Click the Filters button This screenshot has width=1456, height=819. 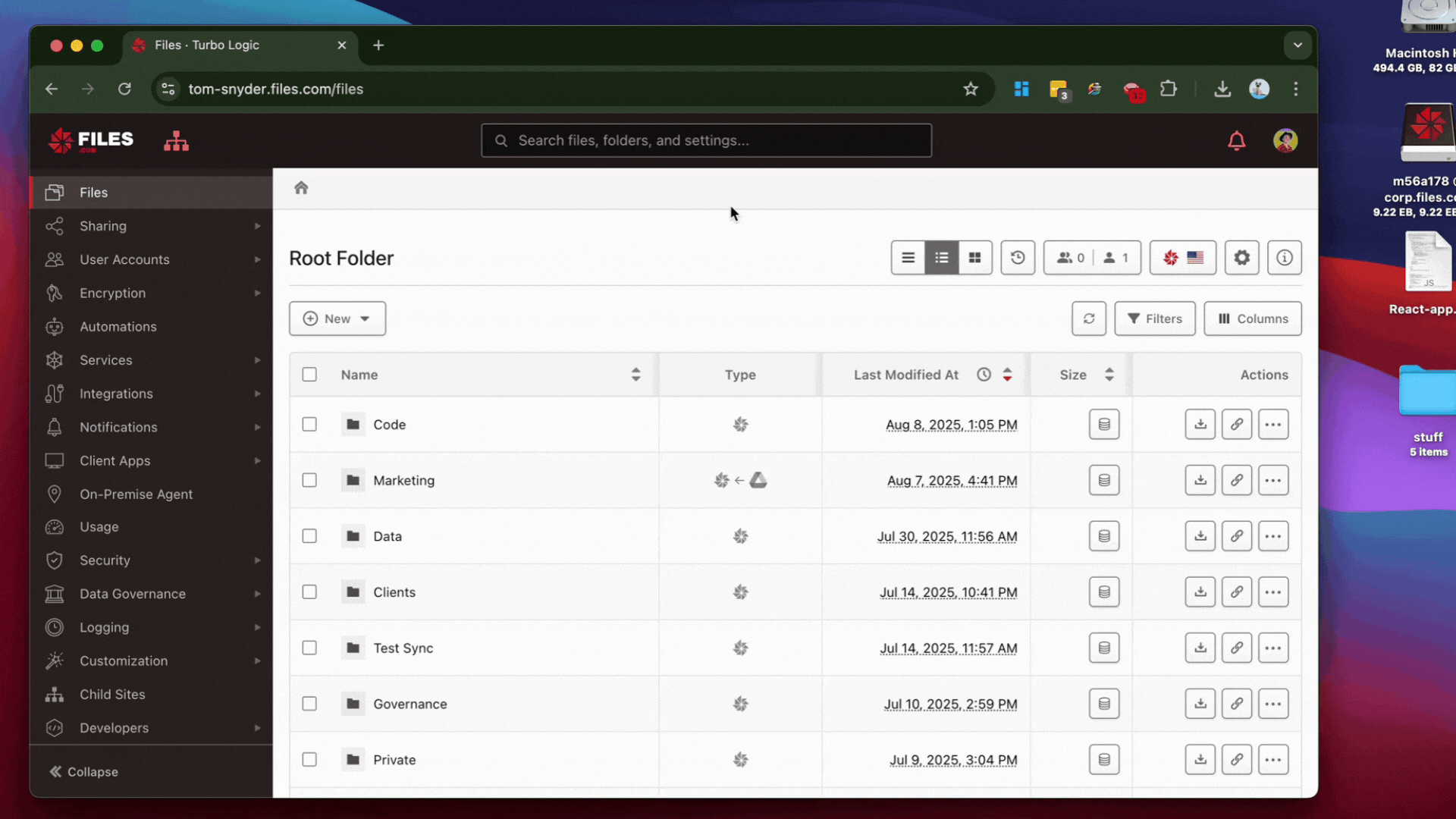coord(1154,318)
